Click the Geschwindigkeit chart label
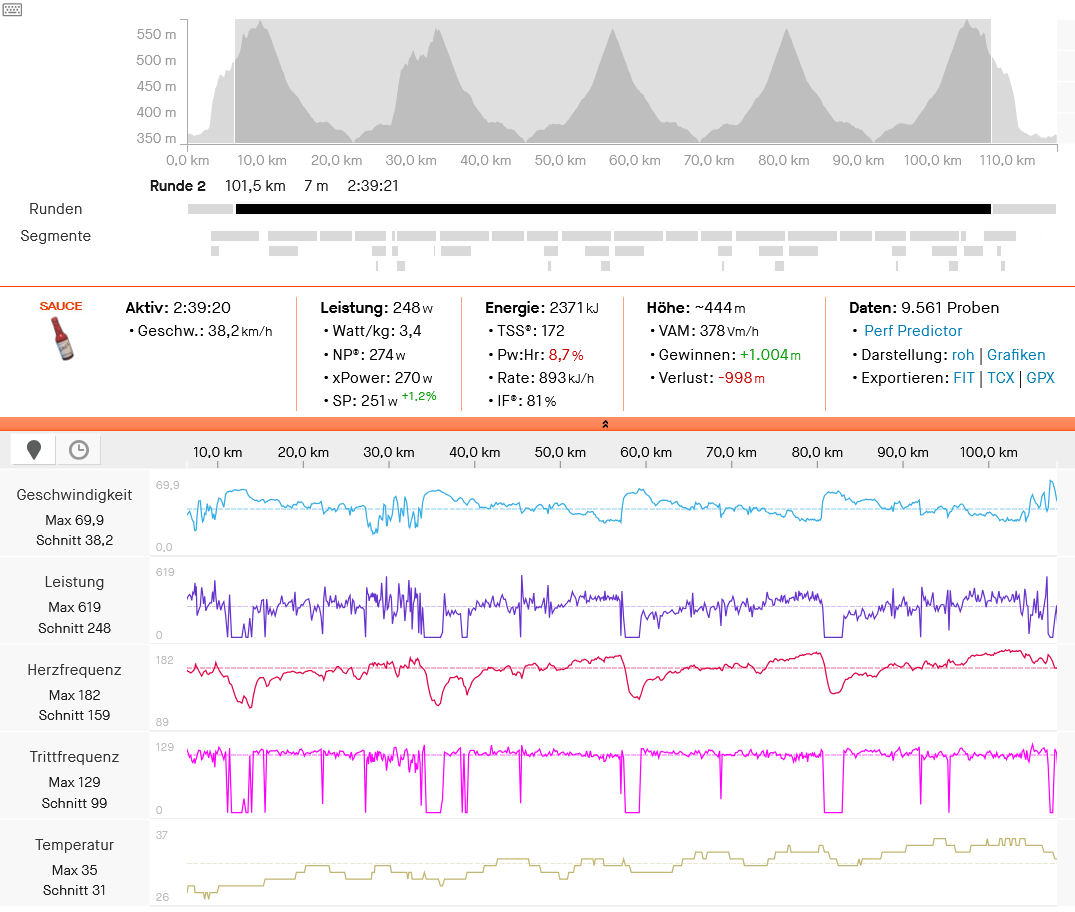This screenshot has width=1075, height=912. (74, 495)
